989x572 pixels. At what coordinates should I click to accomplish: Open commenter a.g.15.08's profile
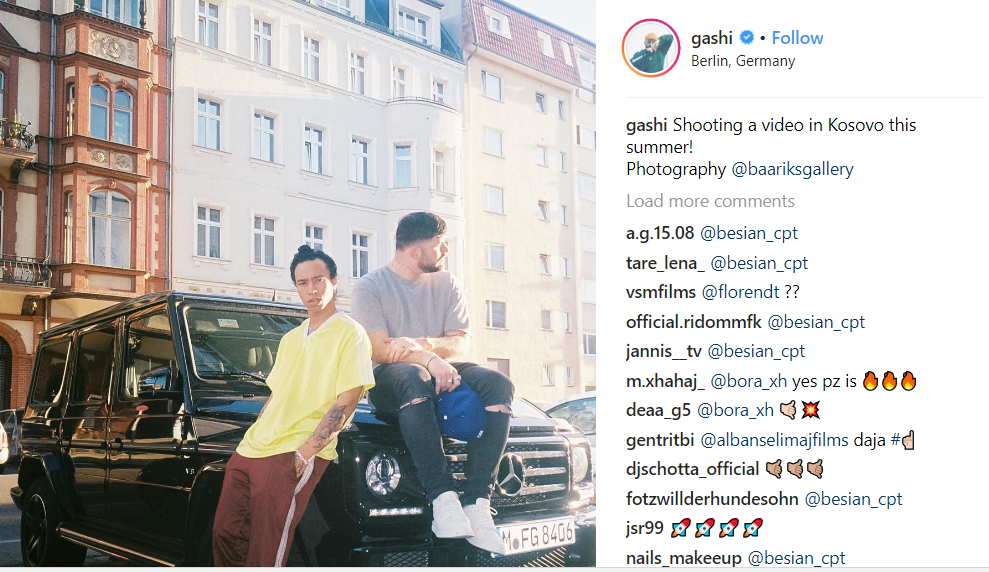pos(660,233)
